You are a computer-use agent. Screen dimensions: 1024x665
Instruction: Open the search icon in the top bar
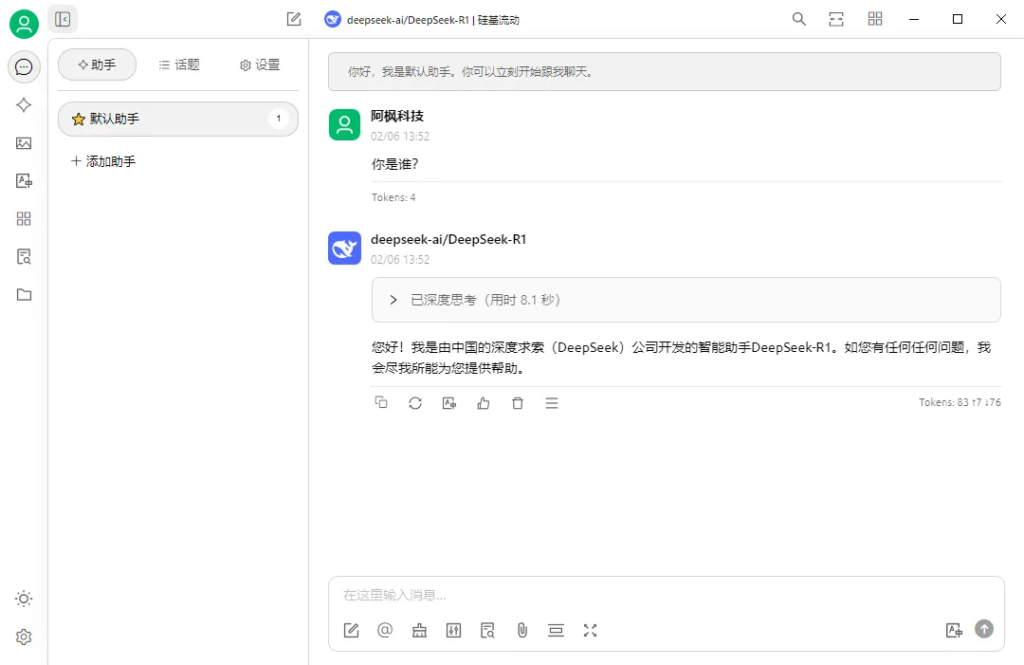point(799,19)
